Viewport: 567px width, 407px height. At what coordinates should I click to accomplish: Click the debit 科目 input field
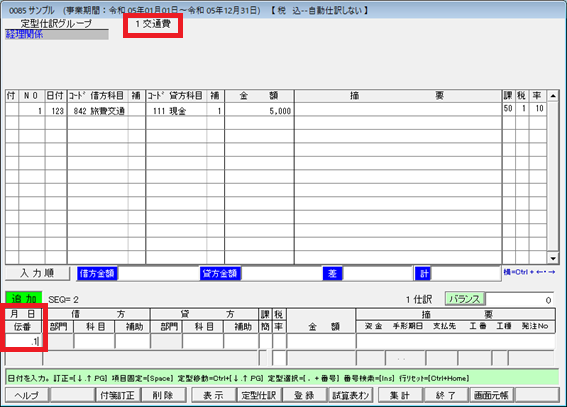point(94,341)
